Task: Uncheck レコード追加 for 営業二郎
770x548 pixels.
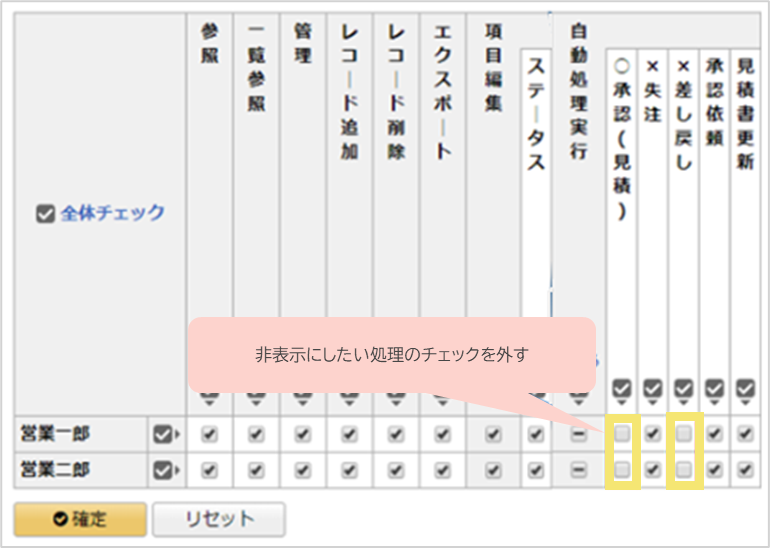Action: pyautogui.click(x=349, y=470)
